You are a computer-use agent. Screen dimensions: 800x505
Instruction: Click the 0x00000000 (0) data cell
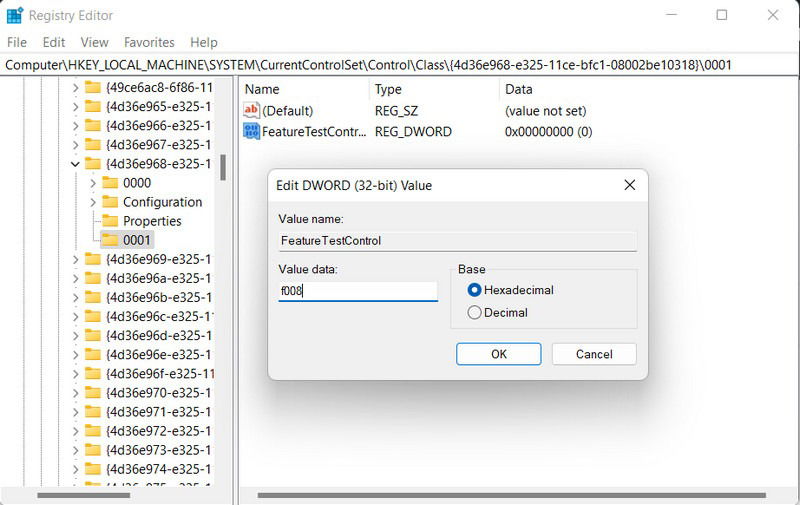pyautogui.click(x=548, y=132)
